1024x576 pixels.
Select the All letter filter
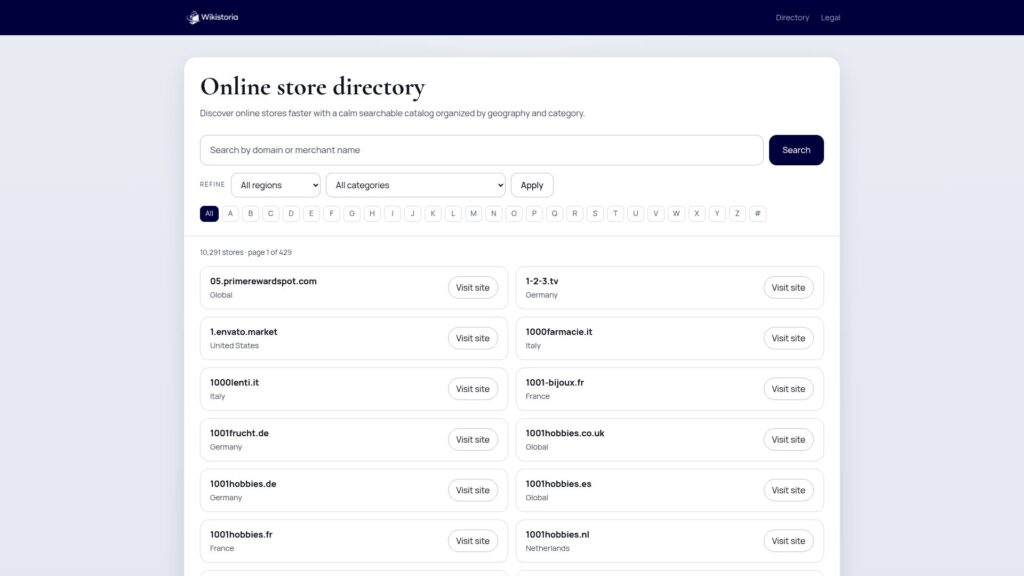[209, 214]
